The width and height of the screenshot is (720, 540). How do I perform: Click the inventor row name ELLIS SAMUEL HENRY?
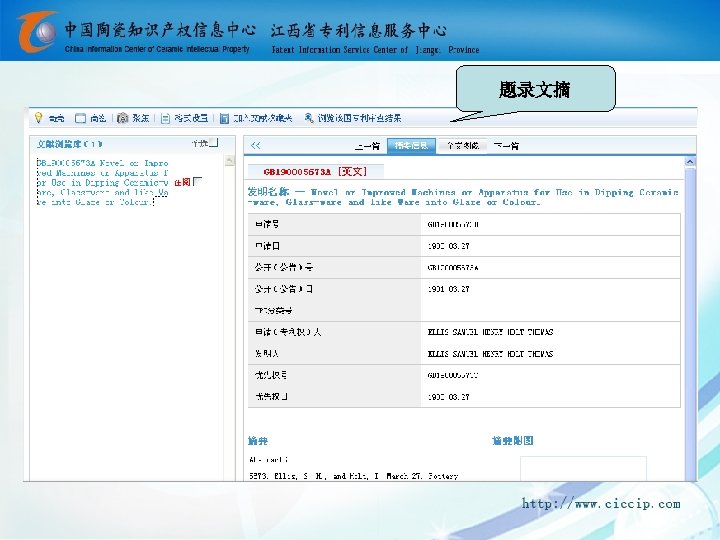click(490, 354)
